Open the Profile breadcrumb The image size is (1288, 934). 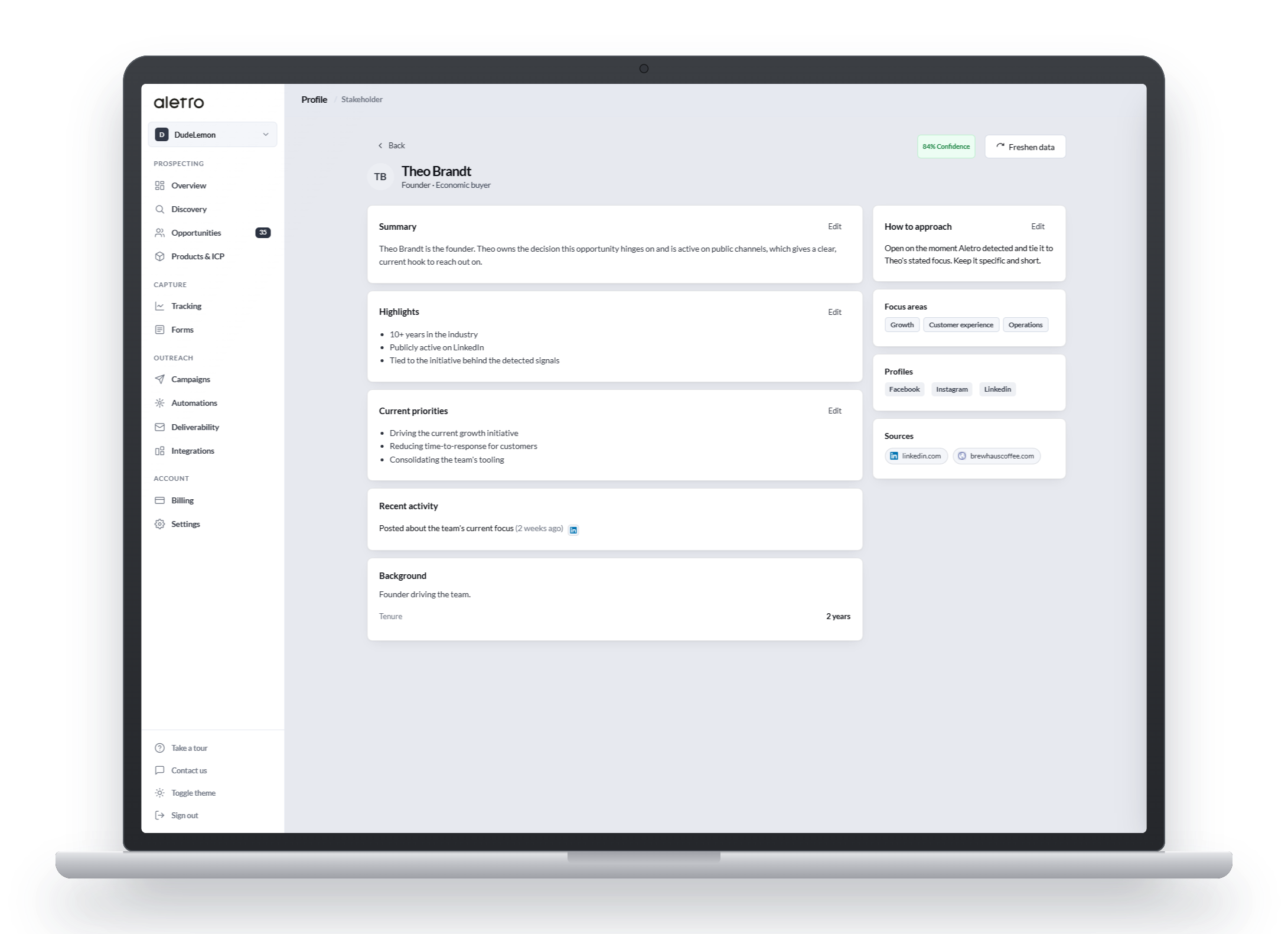[314, 99]
